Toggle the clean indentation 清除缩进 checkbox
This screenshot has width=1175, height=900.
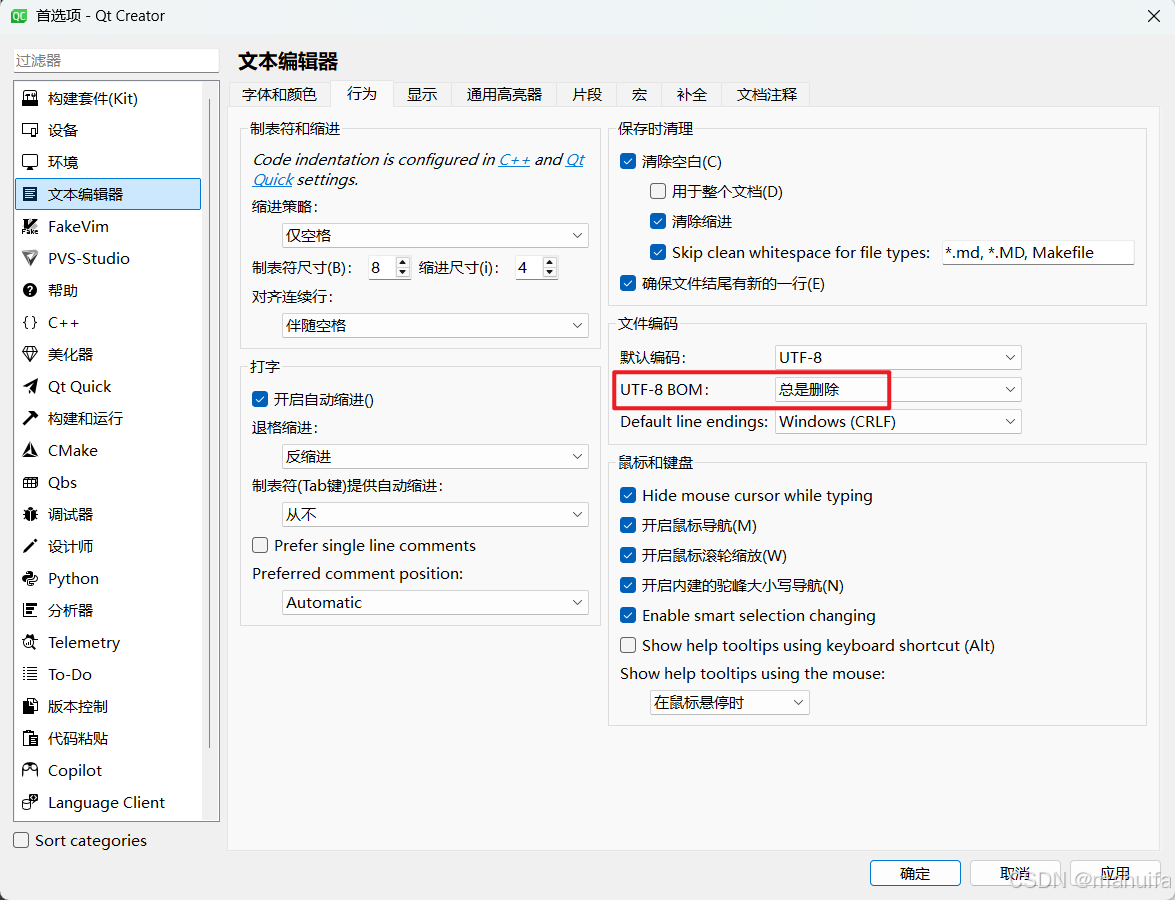(658, 221)
